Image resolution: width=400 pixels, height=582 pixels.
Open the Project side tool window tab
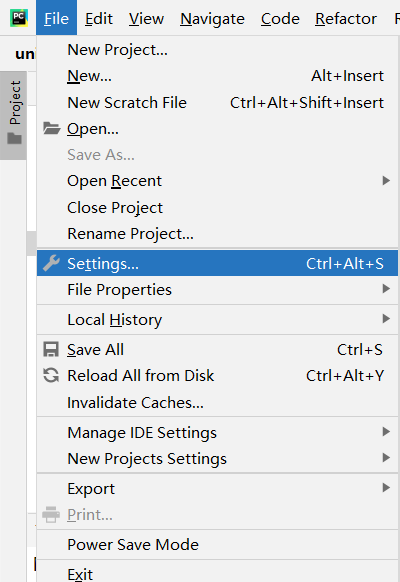click(x=13, y=115)
